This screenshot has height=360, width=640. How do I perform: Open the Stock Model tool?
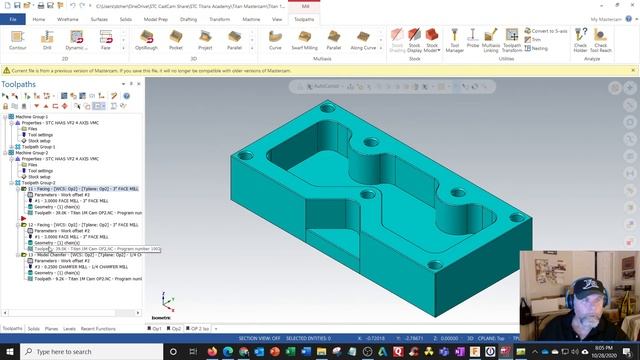pyautogui.click(x=432, y=40)
